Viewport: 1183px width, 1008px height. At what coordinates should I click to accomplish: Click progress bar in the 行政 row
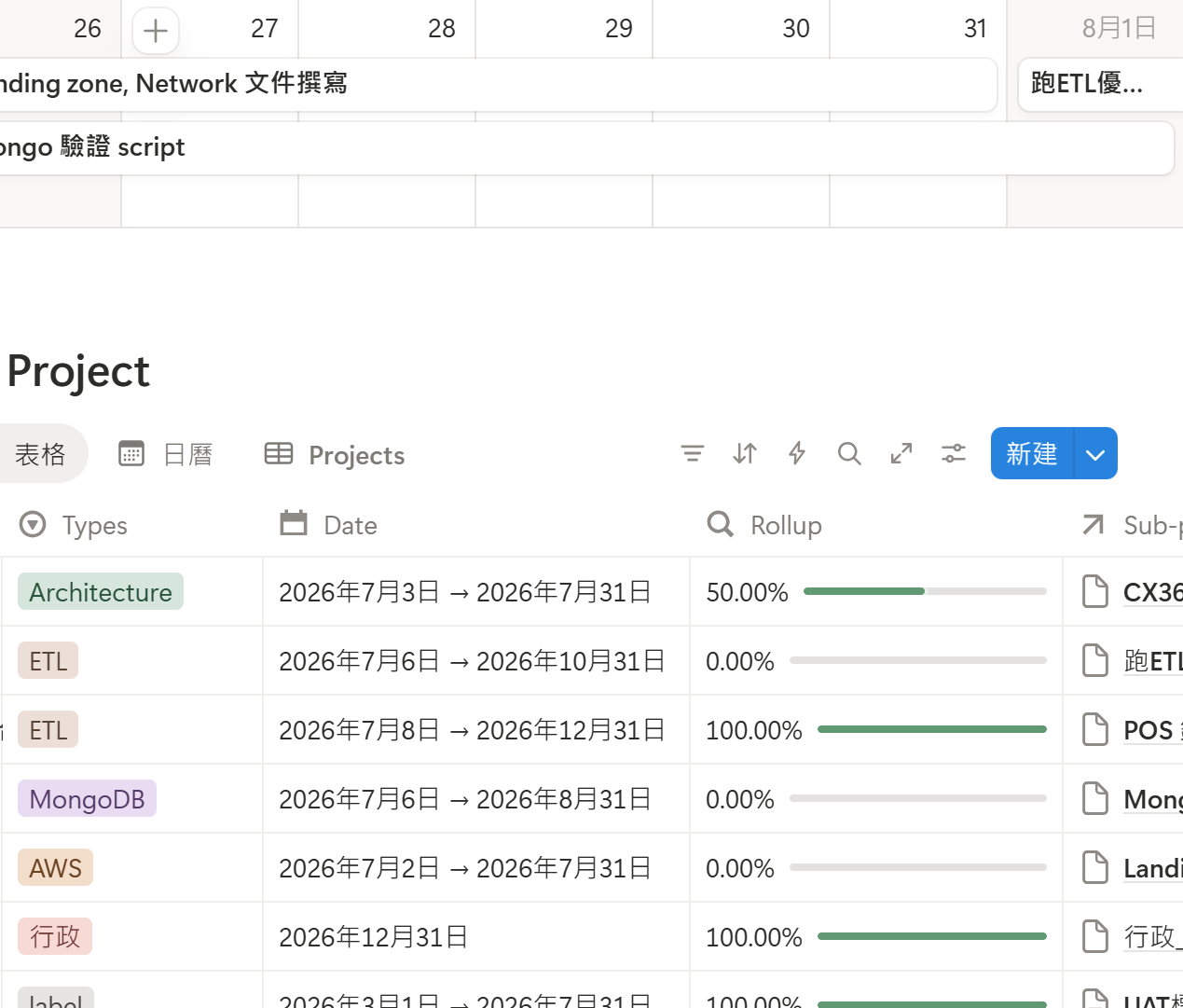click(932, 936)
